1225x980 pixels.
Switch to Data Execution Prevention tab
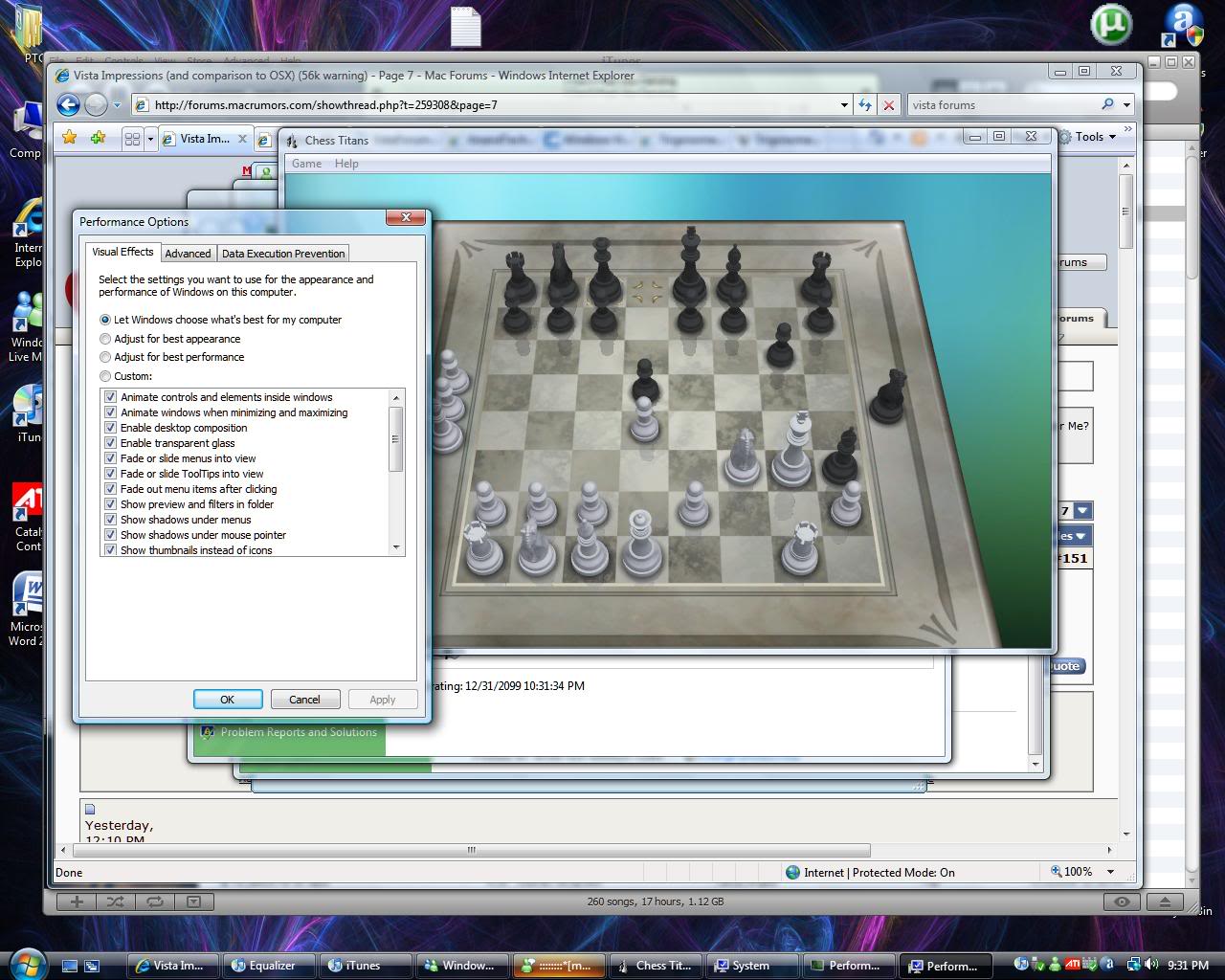283,254
